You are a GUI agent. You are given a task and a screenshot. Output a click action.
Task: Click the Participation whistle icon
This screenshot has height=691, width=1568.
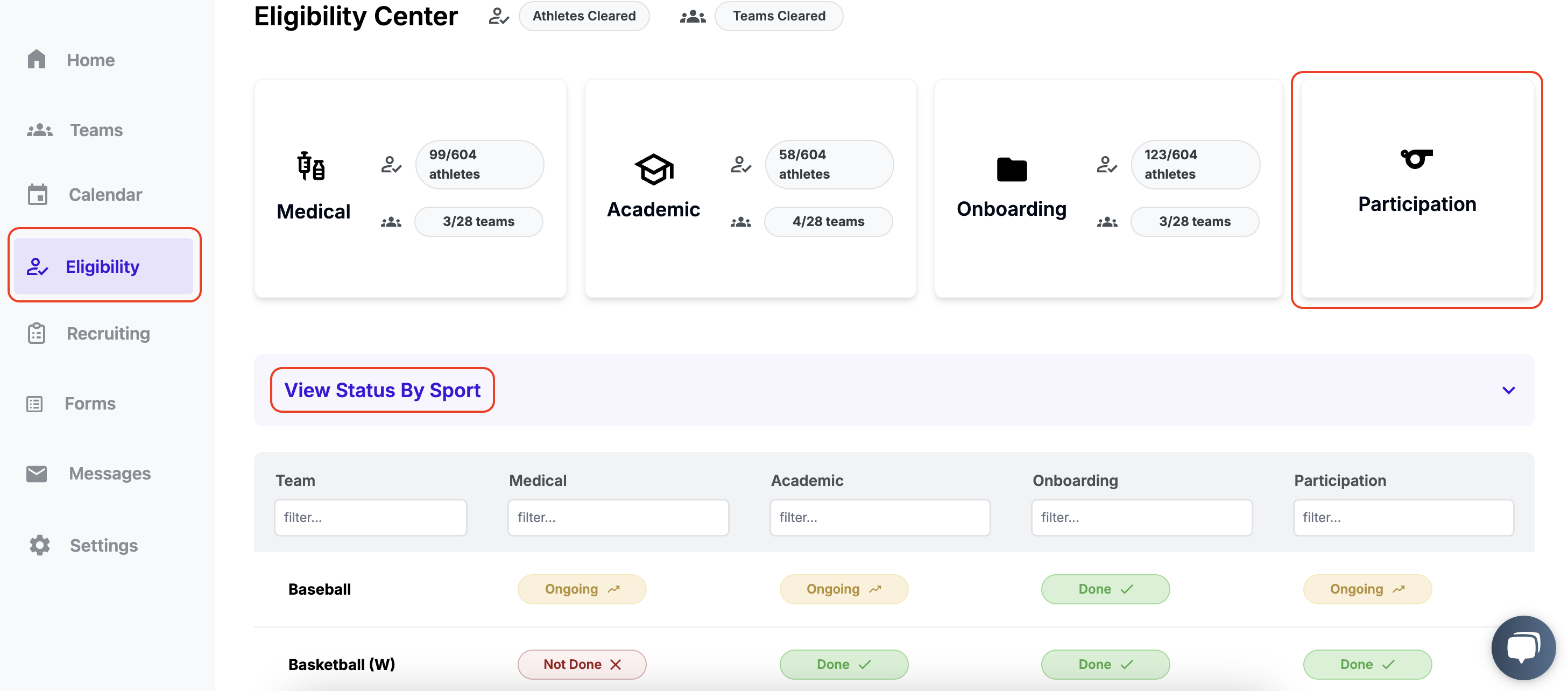(x=1416, y=159)
